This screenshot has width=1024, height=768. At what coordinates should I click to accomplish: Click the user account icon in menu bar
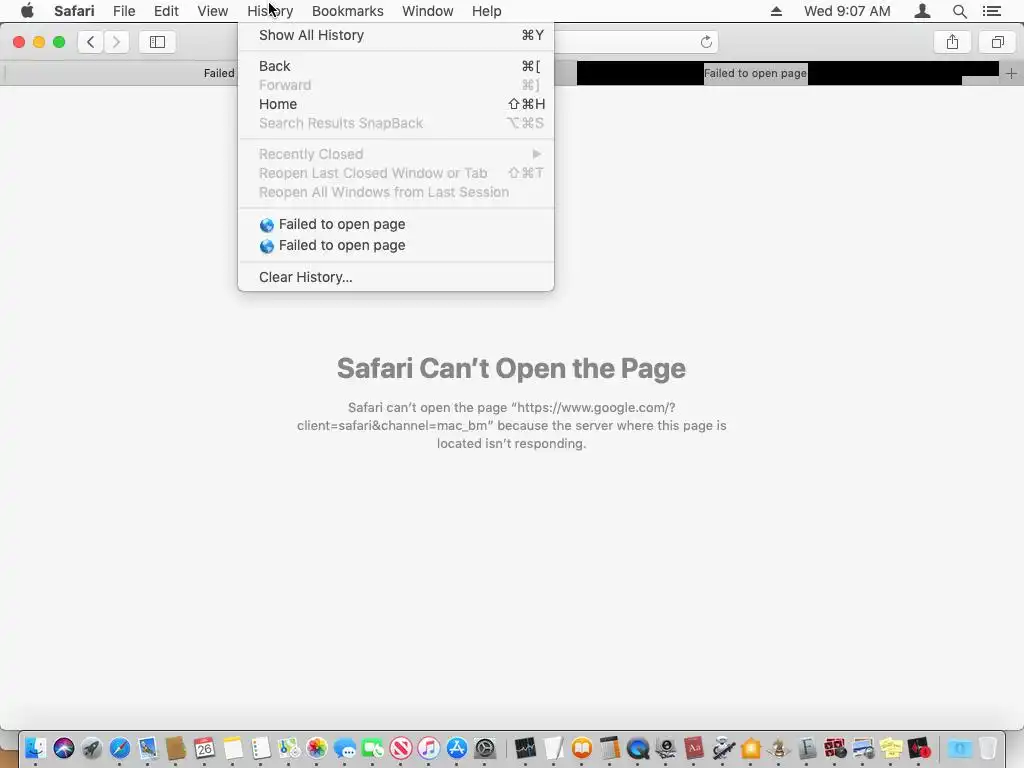922,11
